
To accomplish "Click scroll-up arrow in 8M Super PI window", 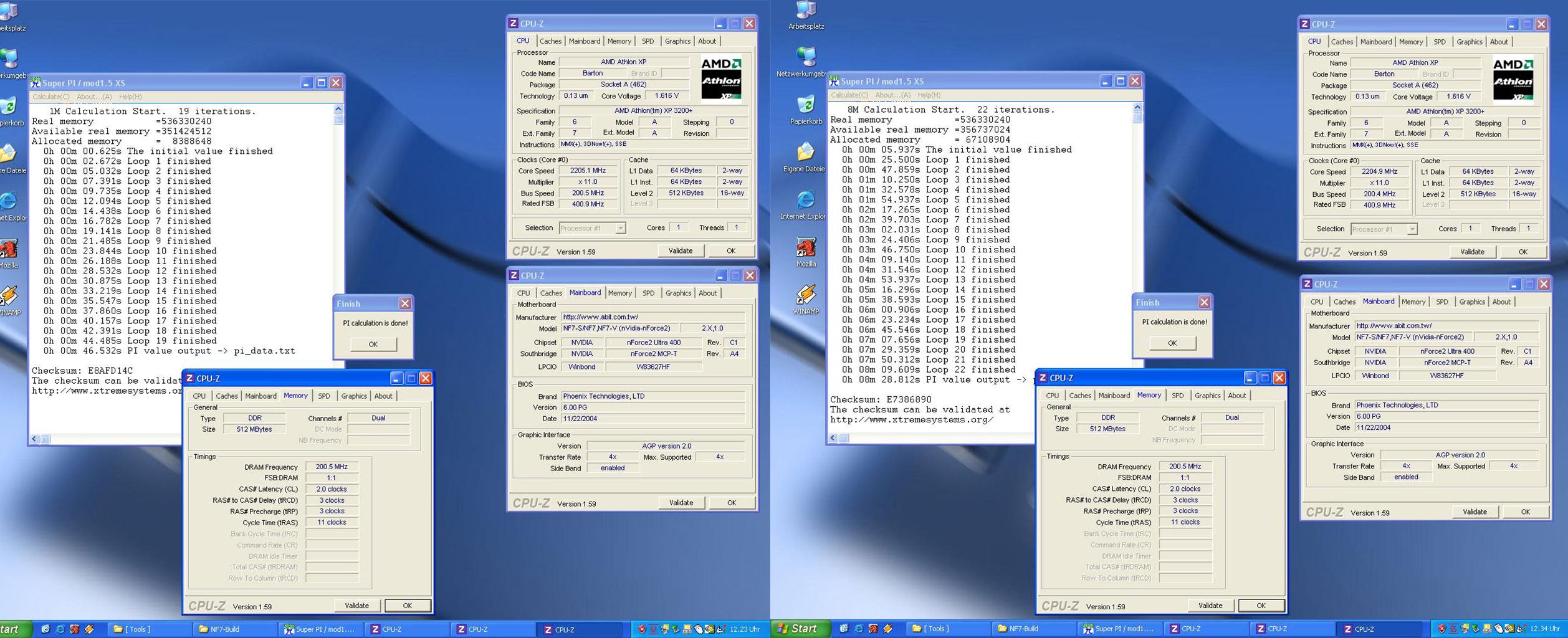I will point(1137,108).
